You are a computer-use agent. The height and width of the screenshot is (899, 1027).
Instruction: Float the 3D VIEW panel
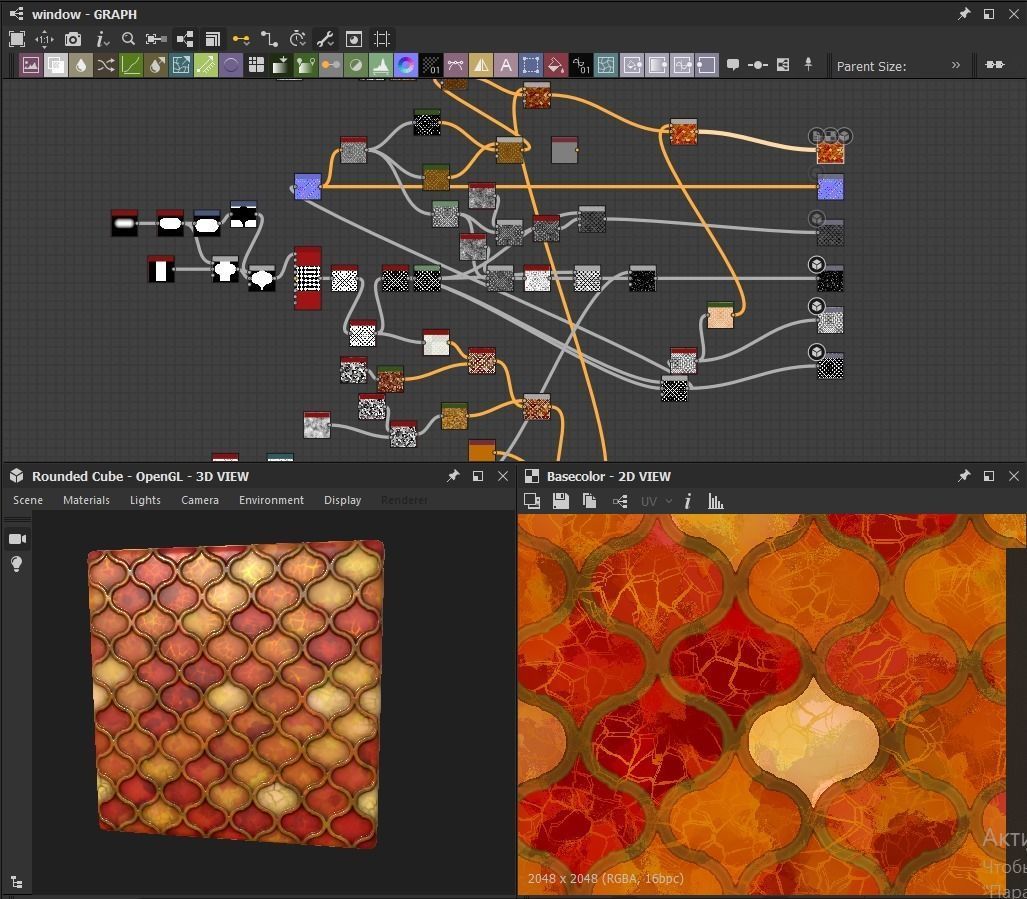[x=478, y=476]
